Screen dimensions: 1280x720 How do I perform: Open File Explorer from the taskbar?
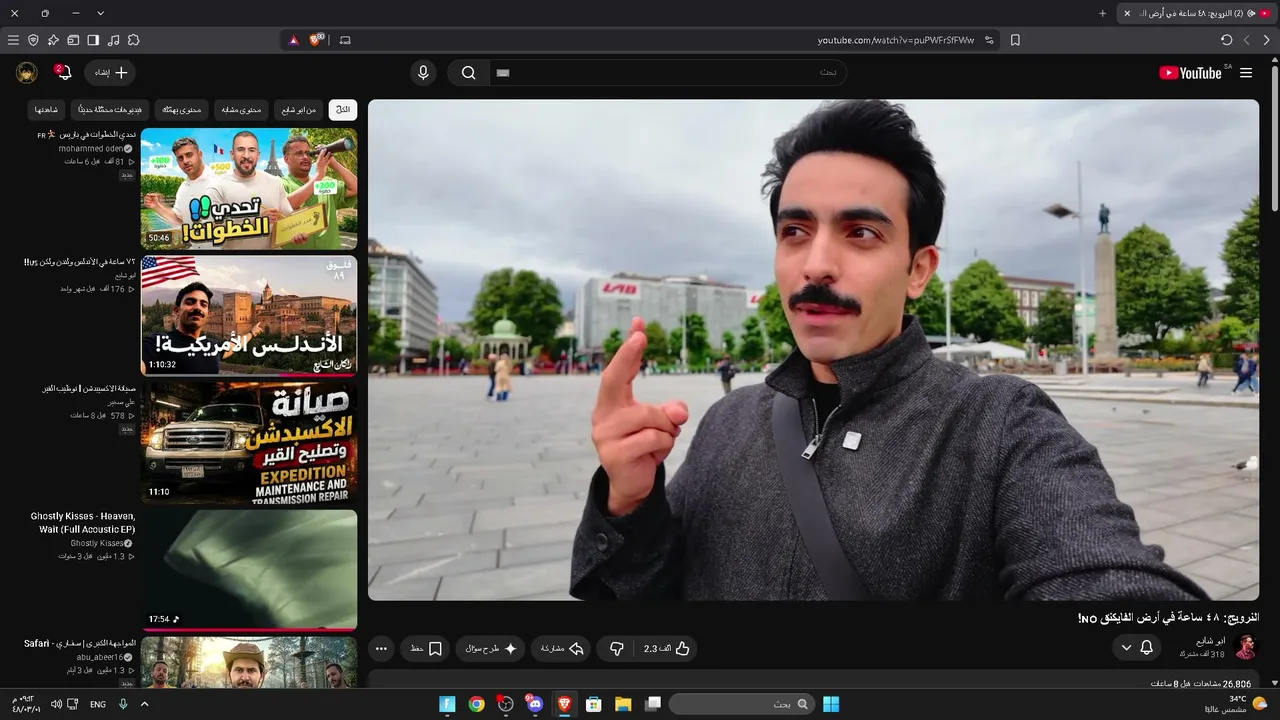pos(623,704)
